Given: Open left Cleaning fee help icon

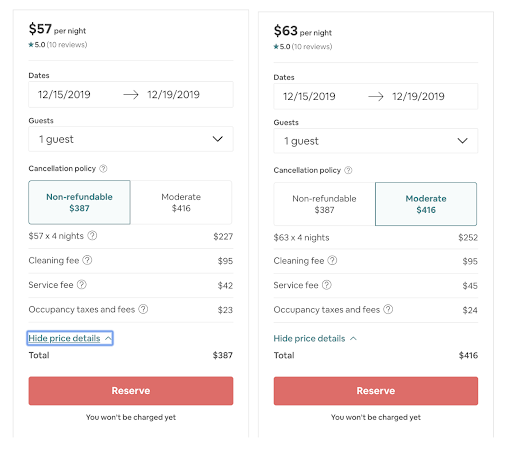Looking at the screenshot, I should point(87,260).
